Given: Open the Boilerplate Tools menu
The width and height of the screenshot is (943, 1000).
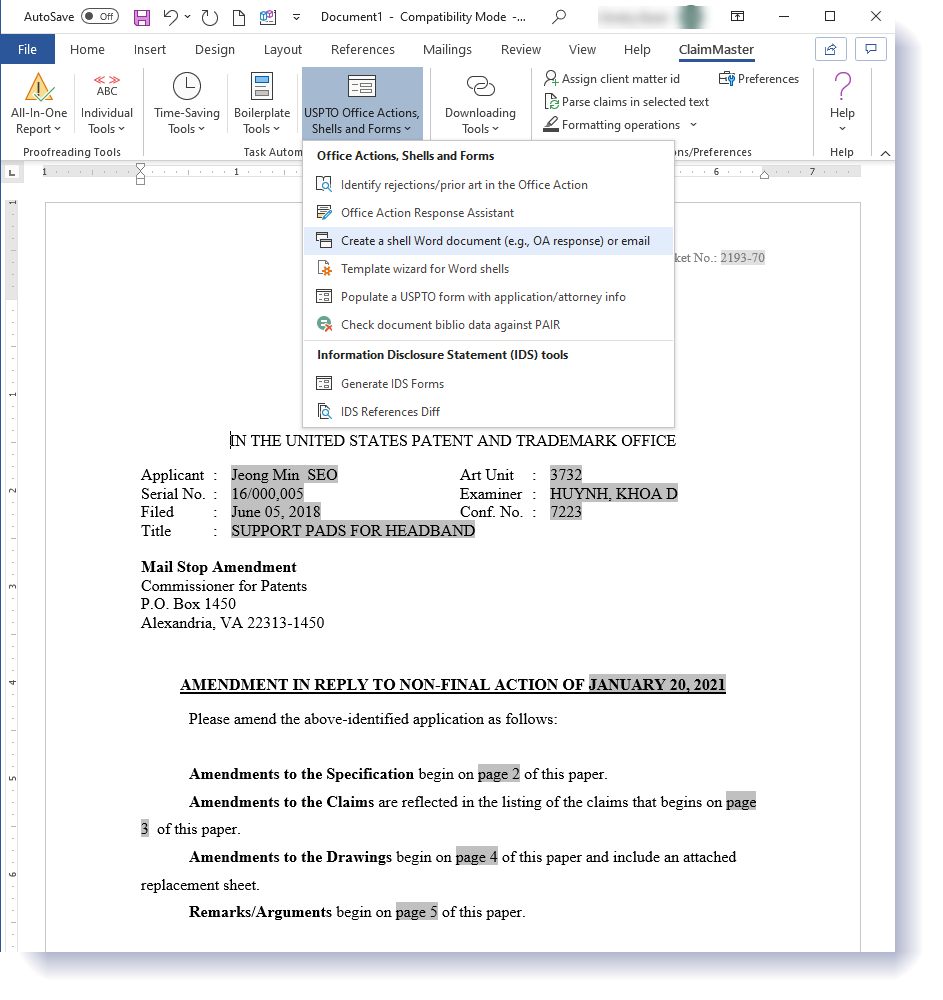Looking at the screenshot, I should point(262,105).
